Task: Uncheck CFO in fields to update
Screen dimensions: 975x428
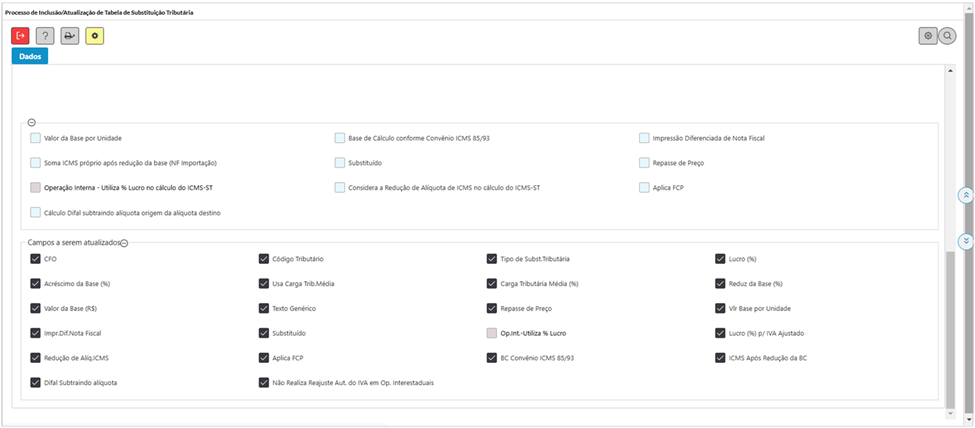Action: [x=36, y=259]
